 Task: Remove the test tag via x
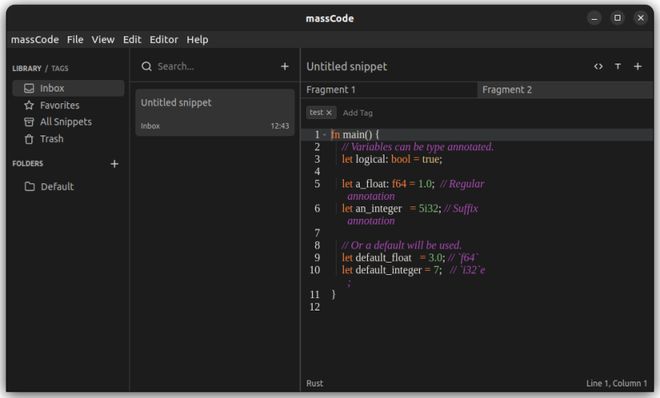click(329, 113)
